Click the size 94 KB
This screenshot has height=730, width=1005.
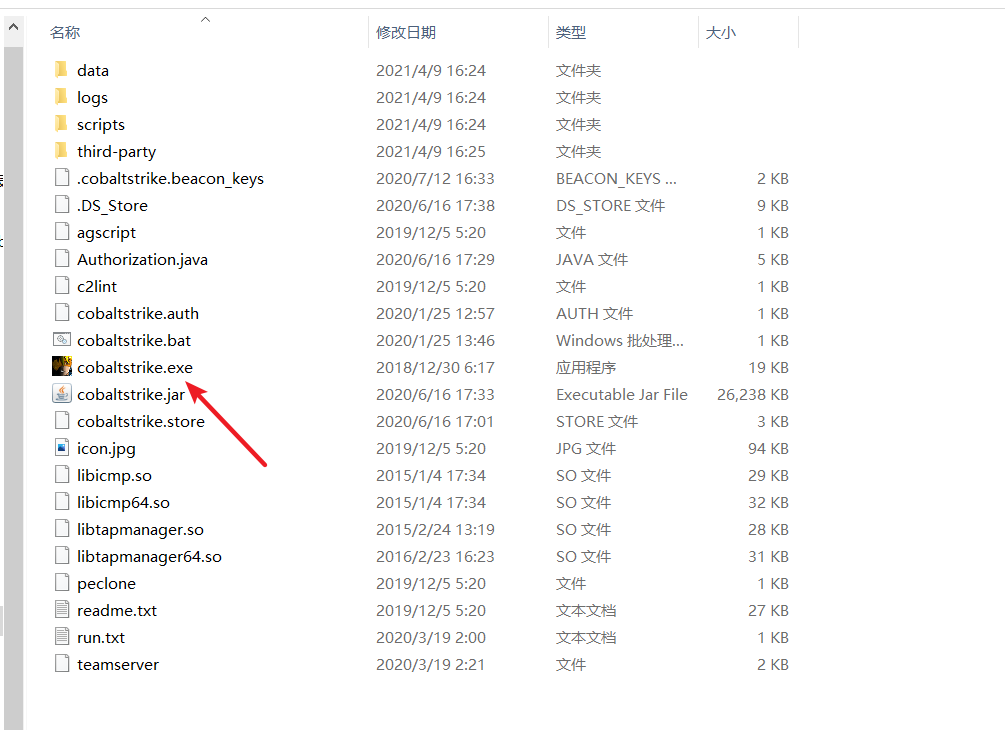pyautogui.click(x=768, y=449)
